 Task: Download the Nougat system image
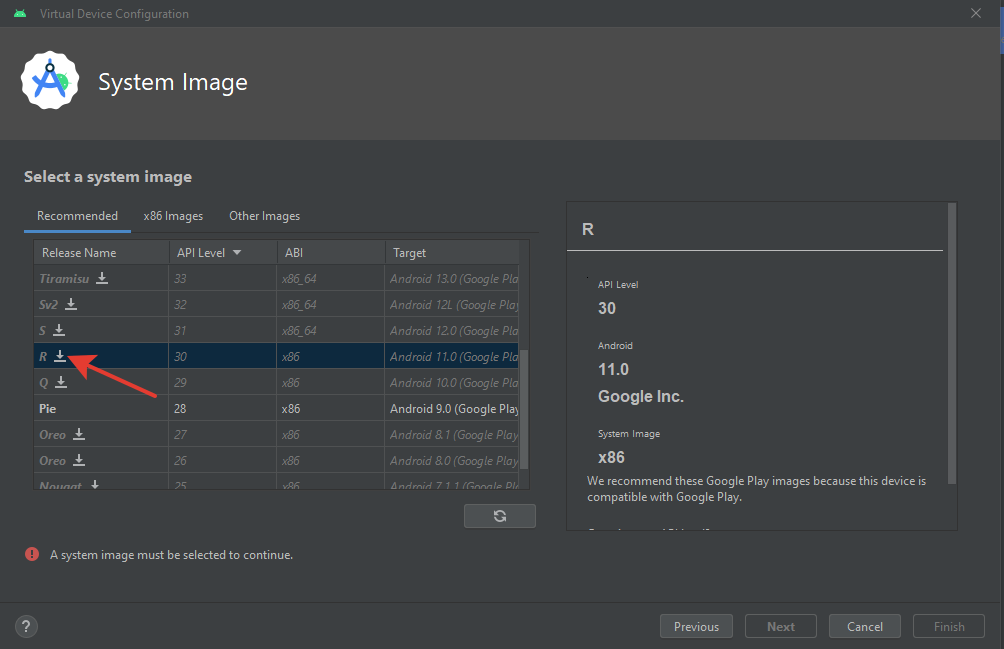point(95,485)
